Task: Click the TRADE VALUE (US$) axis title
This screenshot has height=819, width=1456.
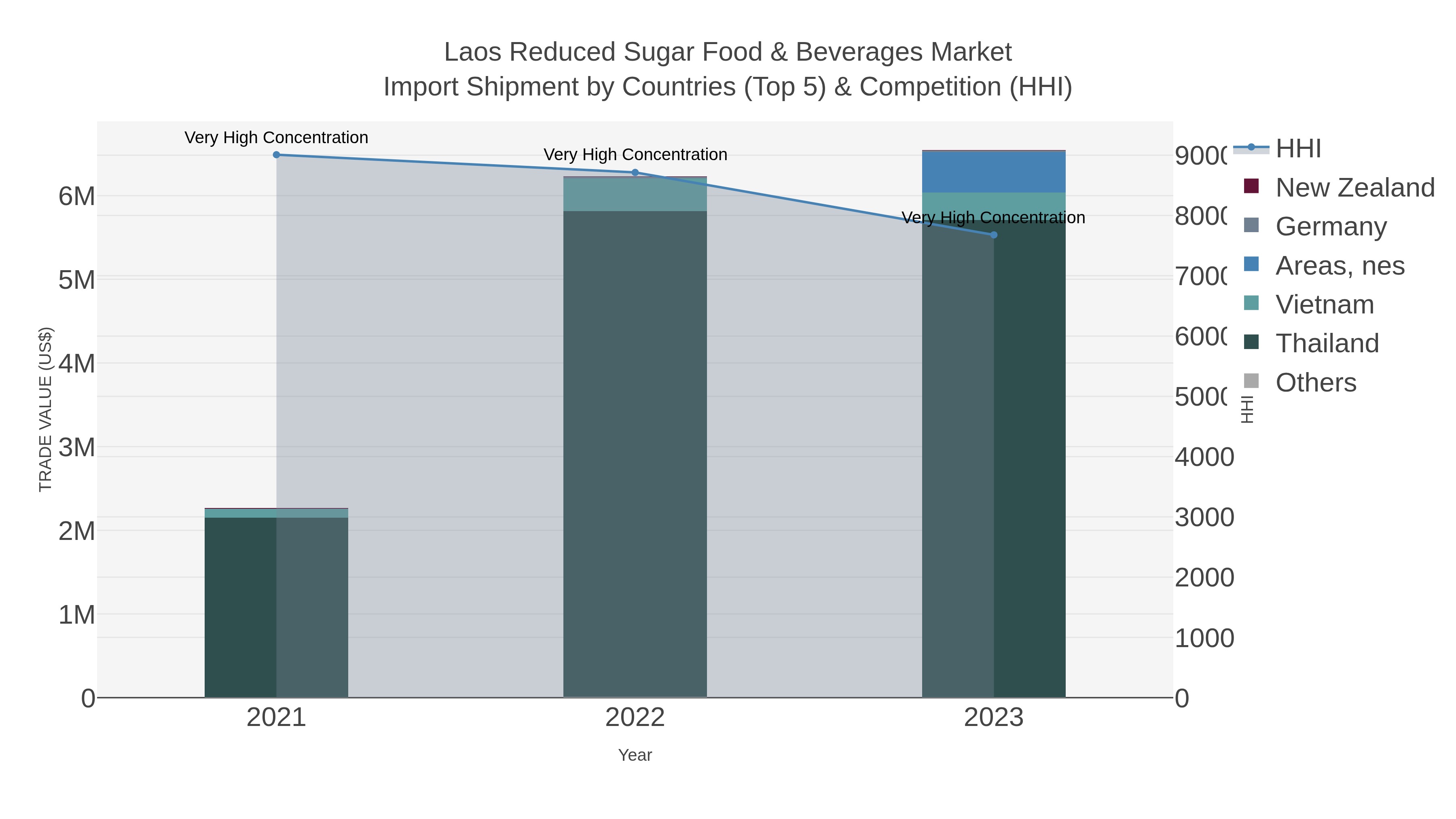Action: click(x=45, y=409)
